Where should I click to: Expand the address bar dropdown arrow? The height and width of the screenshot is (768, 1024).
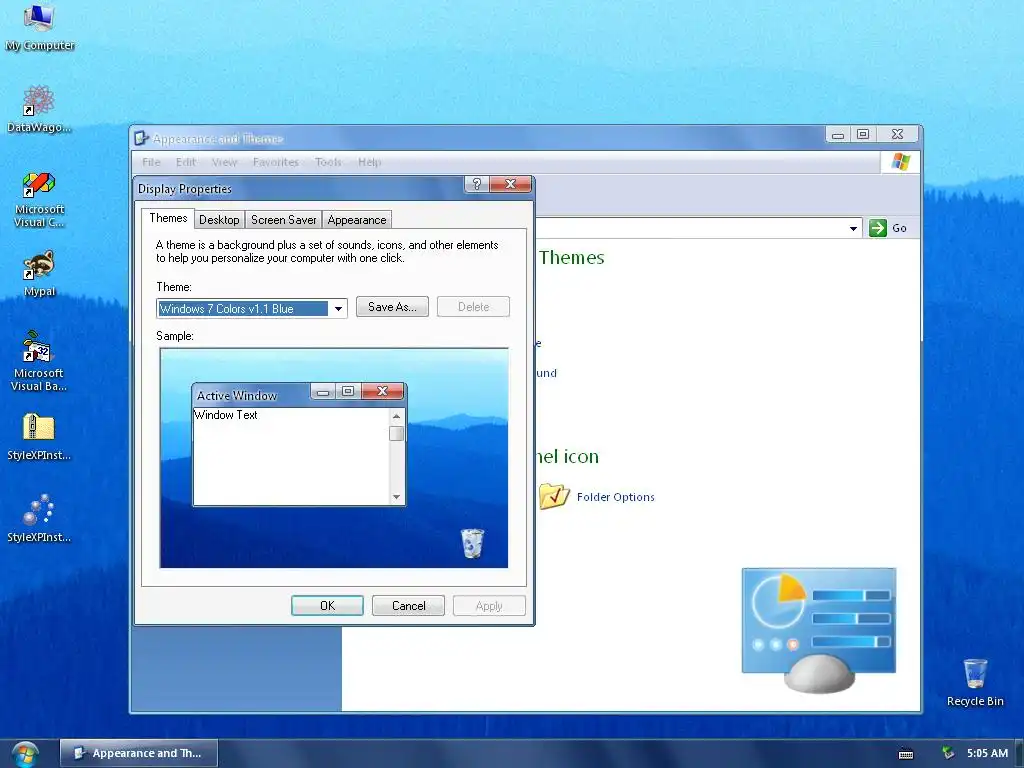[853, 229]
